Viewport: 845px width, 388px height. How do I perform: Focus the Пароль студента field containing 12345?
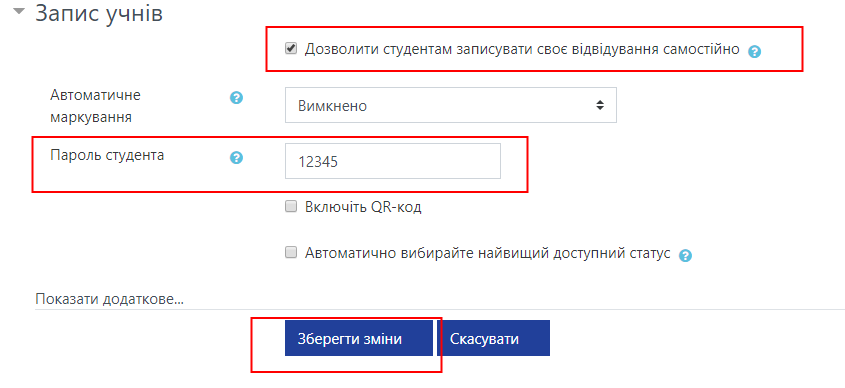pyautogui.click(x=393, y=161)
